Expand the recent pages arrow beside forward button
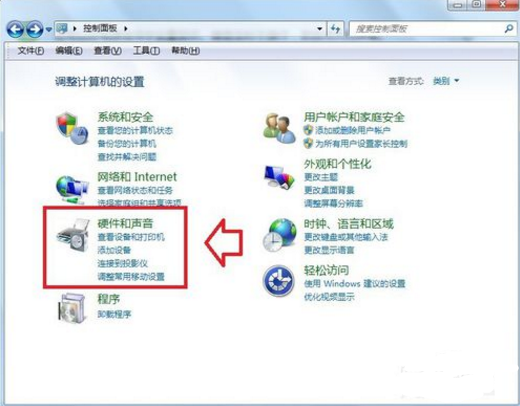Viewport: 520px width, 406px height. 49,30
